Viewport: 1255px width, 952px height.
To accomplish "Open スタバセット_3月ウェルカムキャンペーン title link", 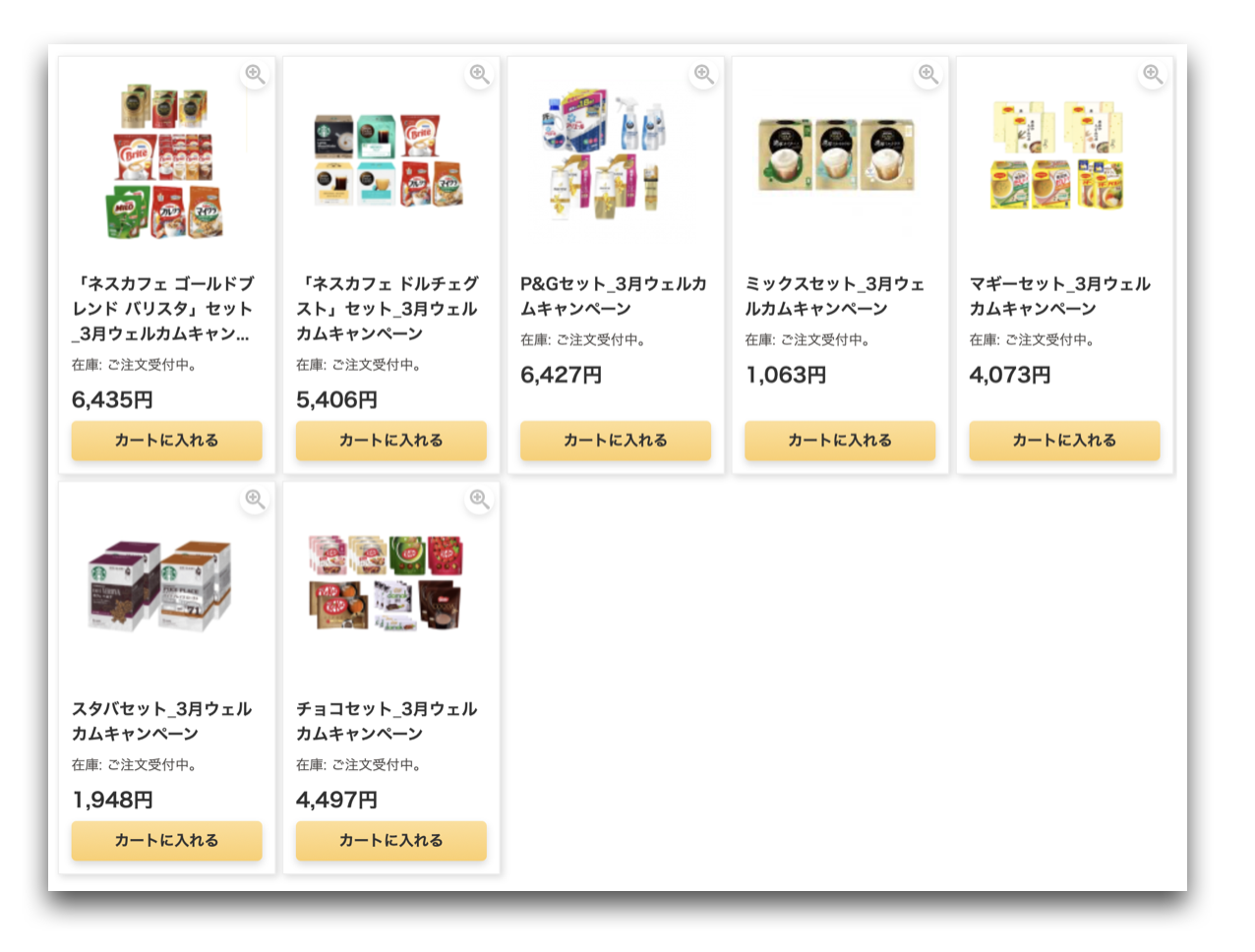I will pos(162,721).
